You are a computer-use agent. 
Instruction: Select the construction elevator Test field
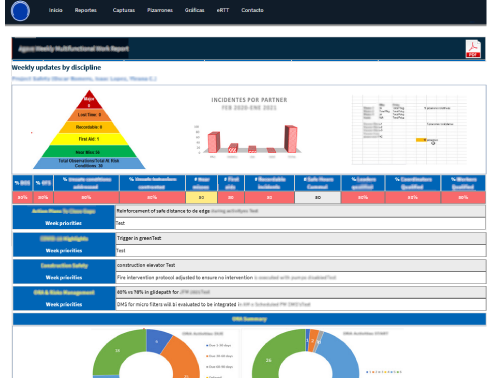[300, 265]
